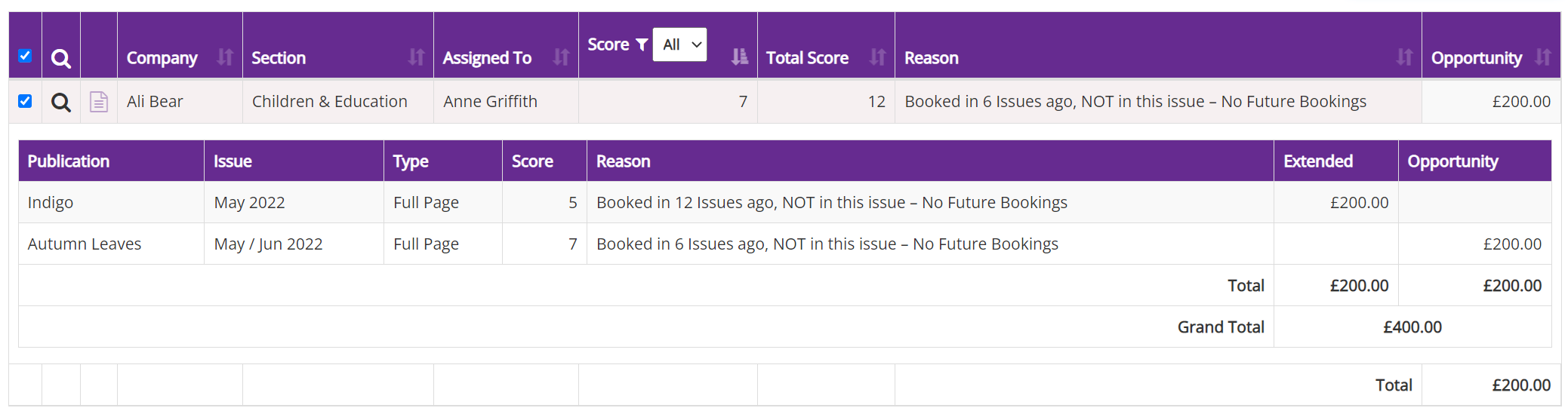Click the Assigned To sort arrows

coord(561,57)
